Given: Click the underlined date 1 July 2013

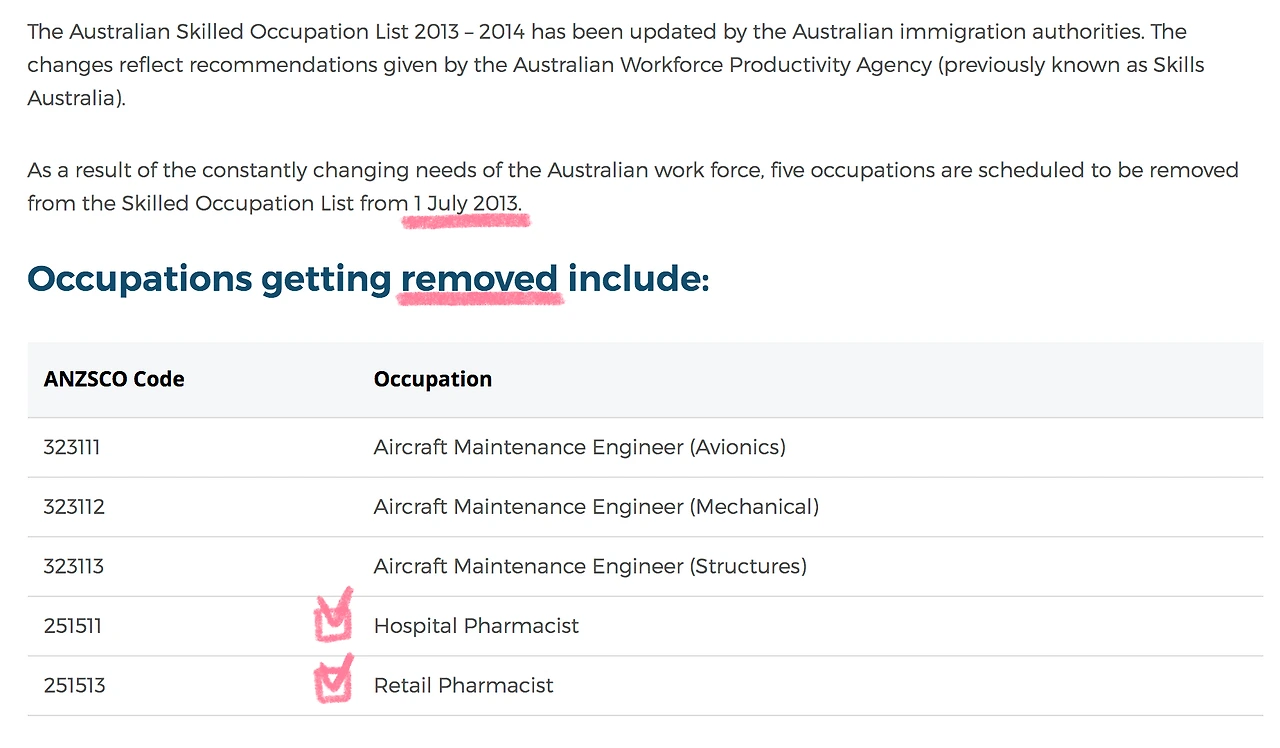Looking at the screenshot, I should pos(465,203).
